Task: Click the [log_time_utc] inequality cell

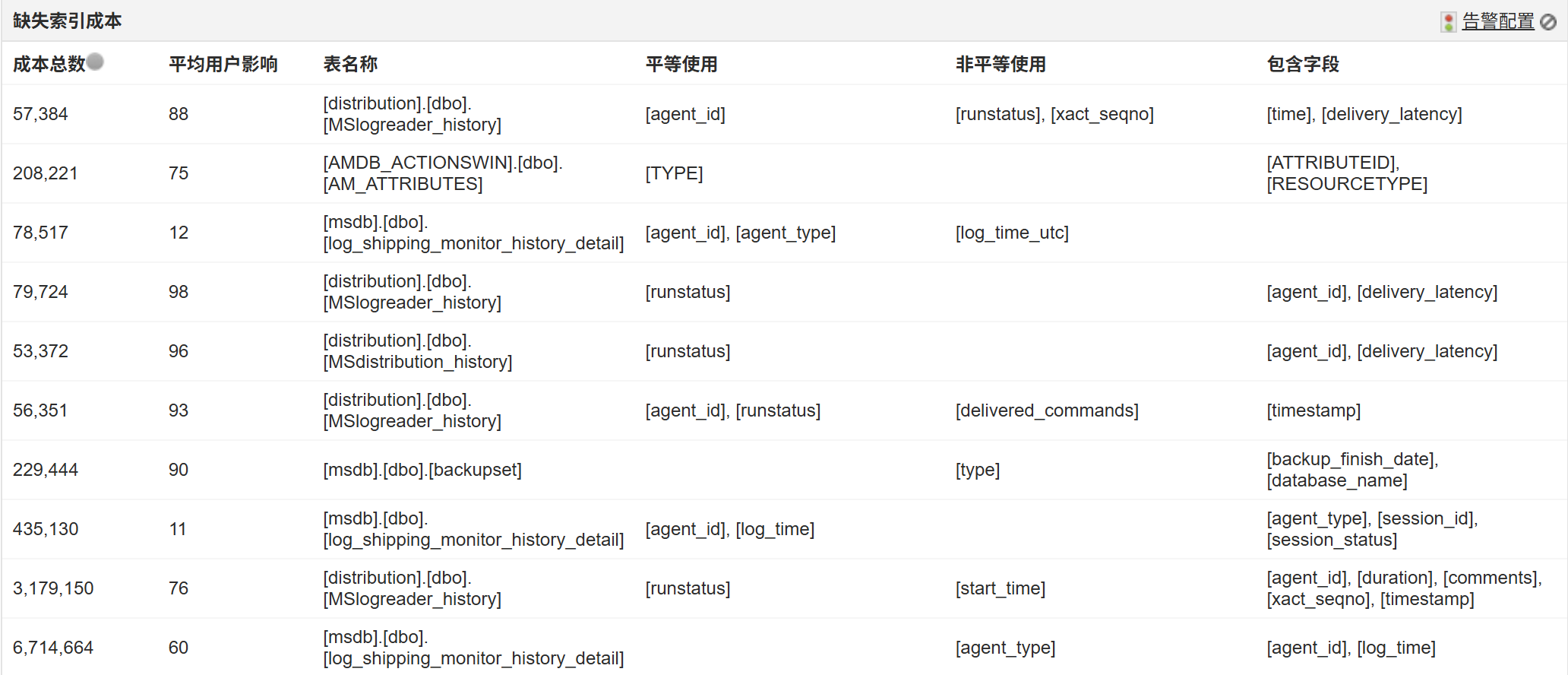Action: click(x=1012, y=233)
